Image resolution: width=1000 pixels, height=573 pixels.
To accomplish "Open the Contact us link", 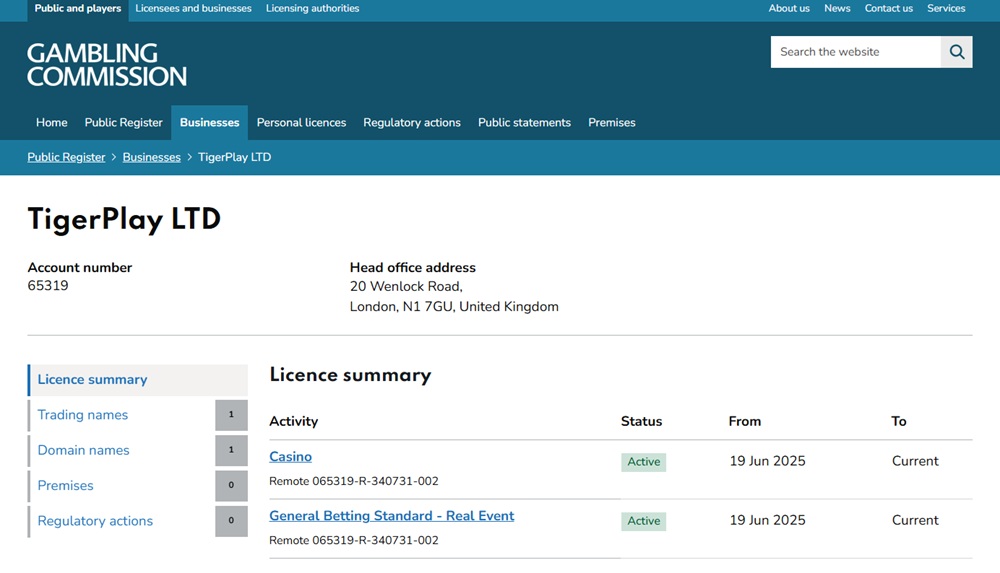I will 888,8.
